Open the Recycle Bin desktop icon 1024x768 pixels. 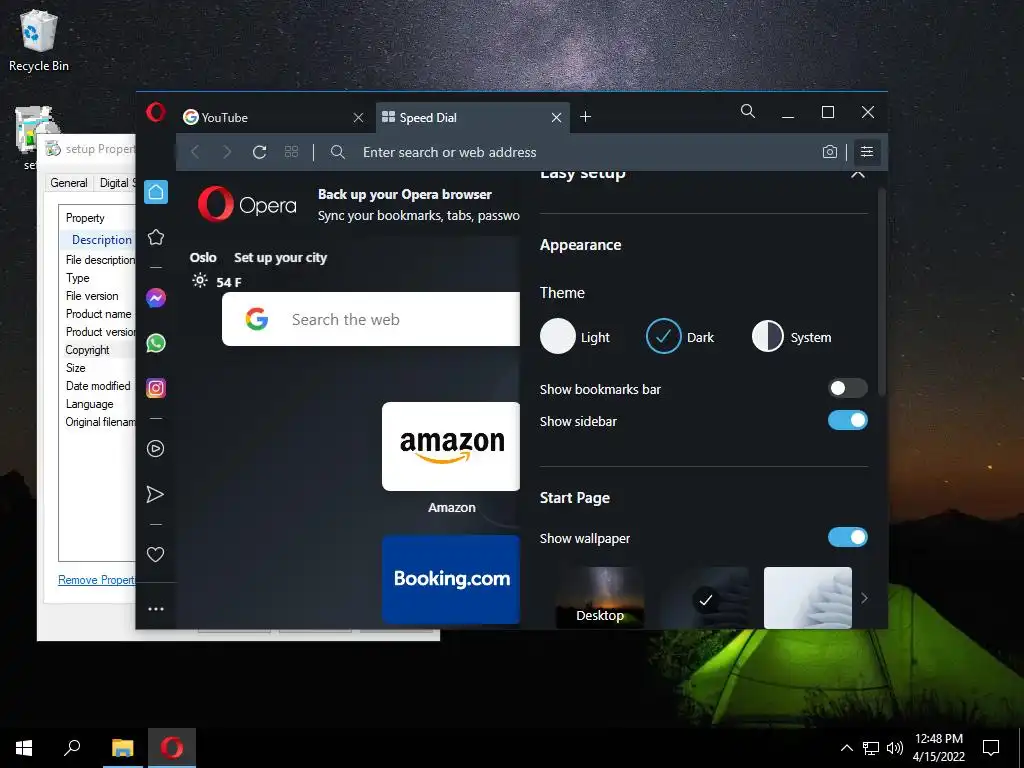[x=39, y=40]
